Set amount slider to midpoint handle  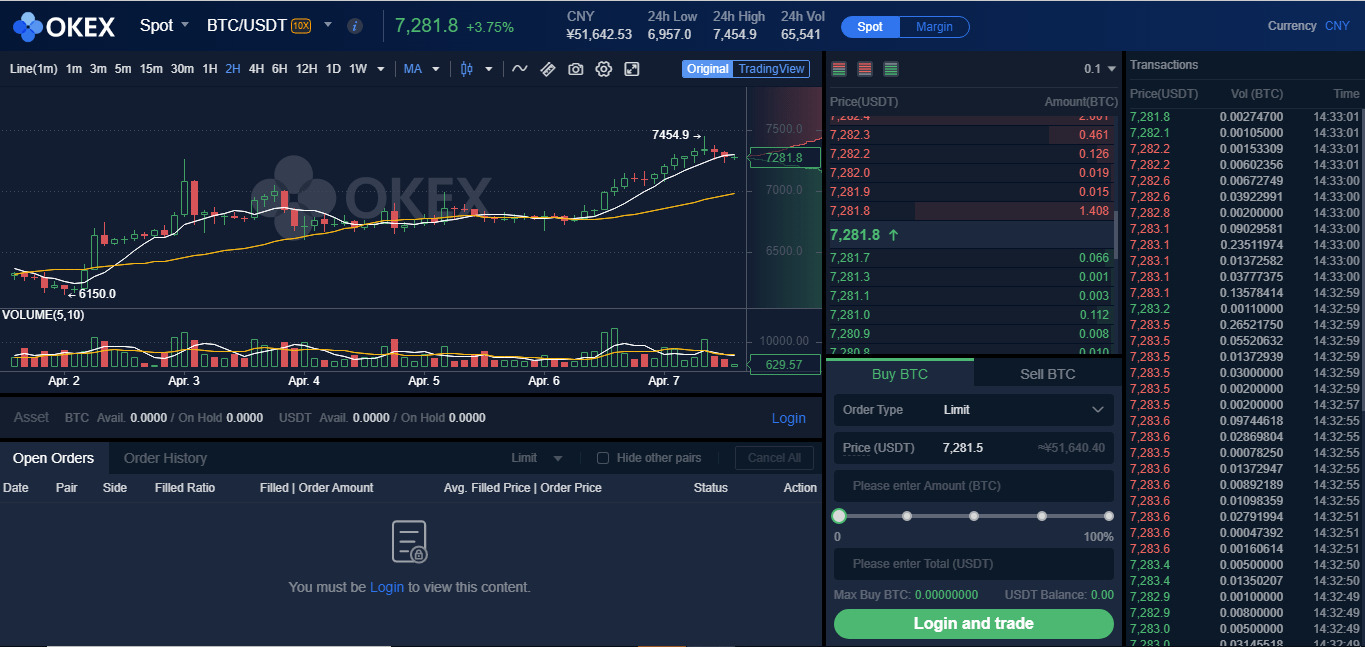[x=974, y=516]
